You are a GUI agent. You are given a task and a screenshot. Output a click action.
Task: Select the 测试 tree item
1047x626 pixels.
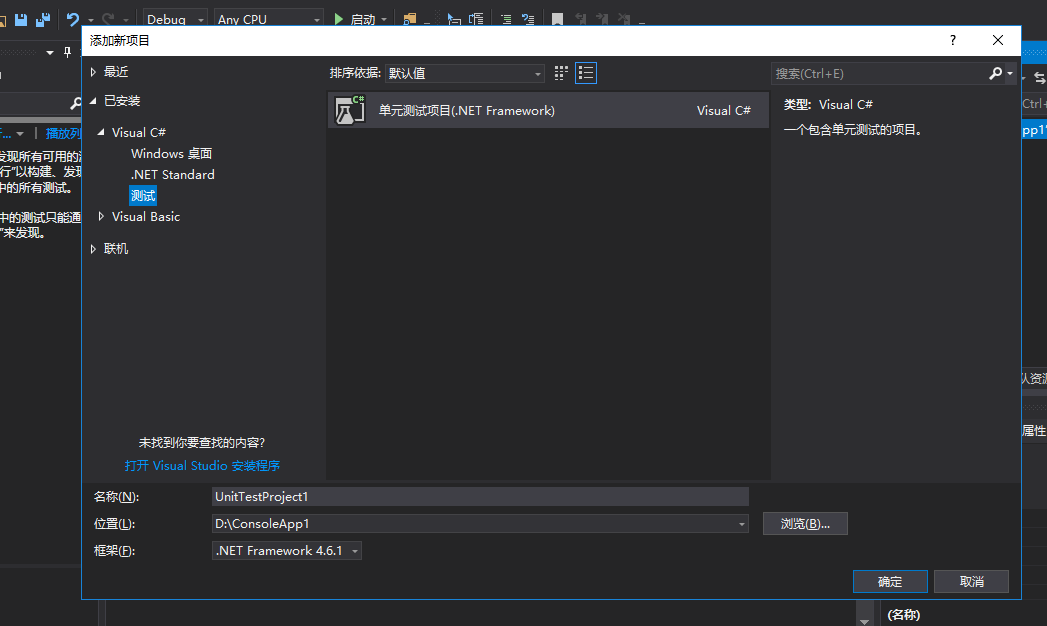click(x=143, y=196)
